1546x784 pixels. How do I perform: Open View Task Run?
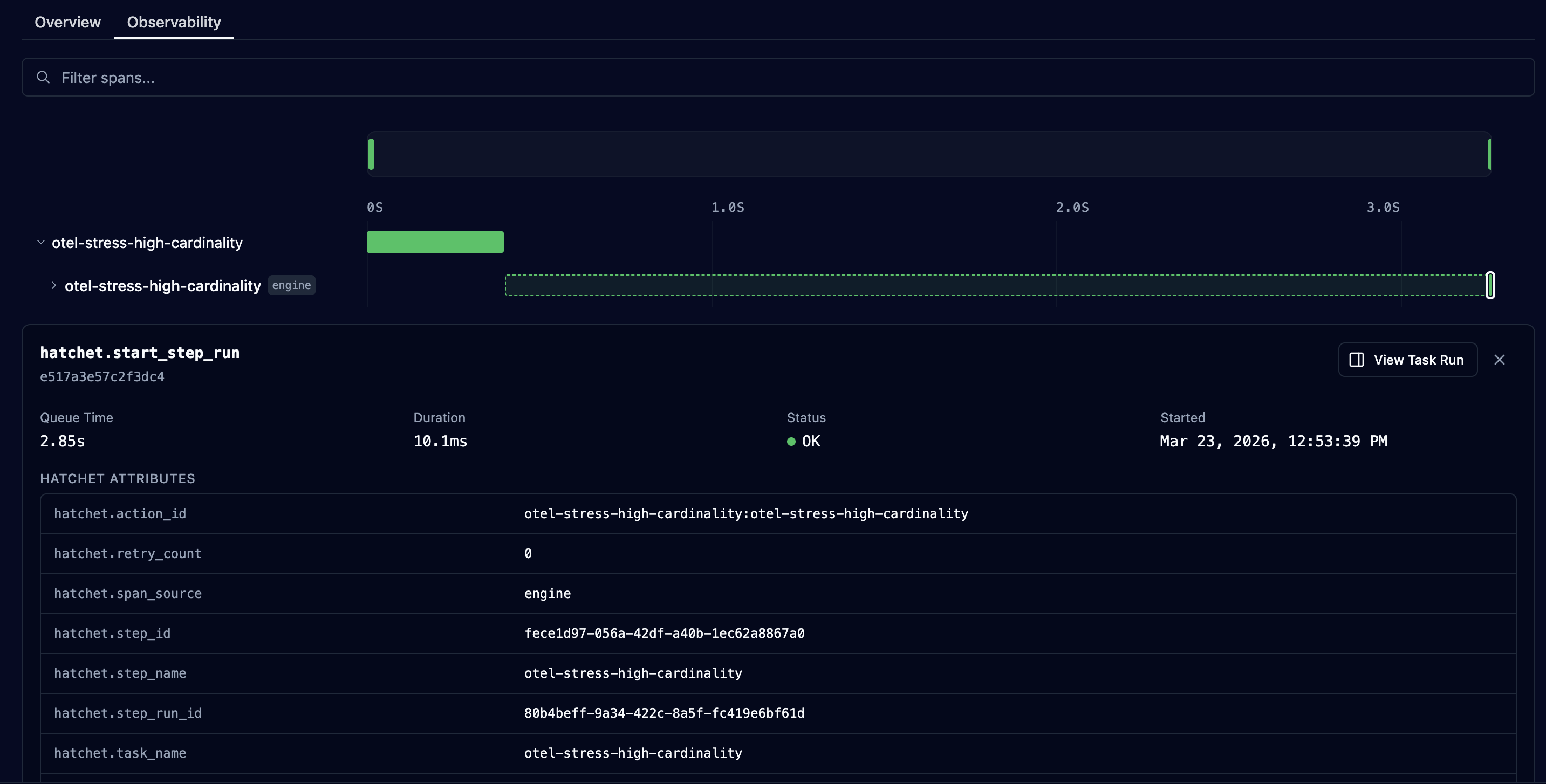coord(1407,360)
